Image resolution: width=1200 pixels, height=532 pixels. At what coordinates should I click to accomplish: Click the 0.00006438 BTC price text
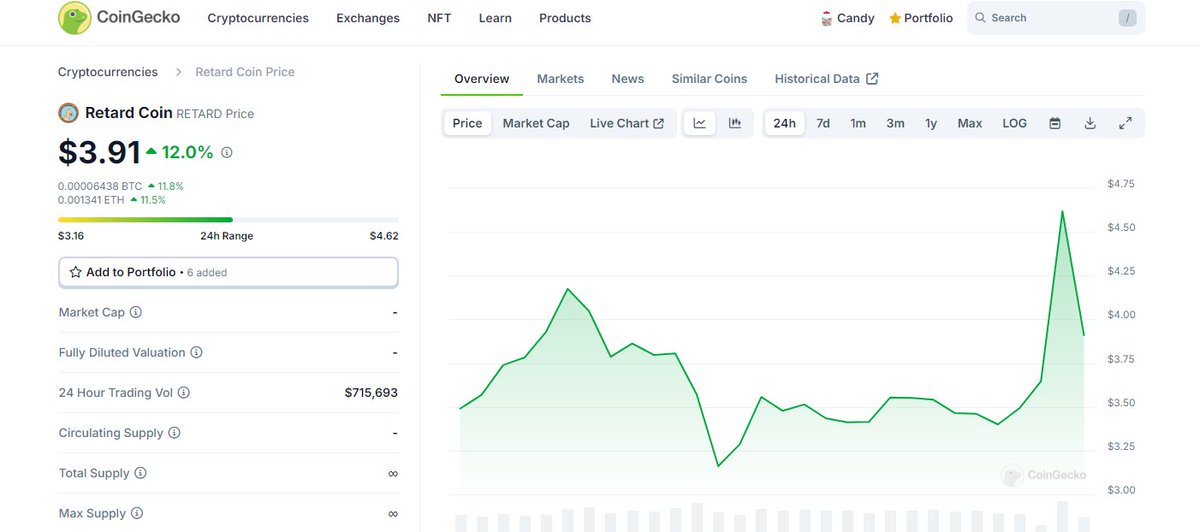click(100, 186)
